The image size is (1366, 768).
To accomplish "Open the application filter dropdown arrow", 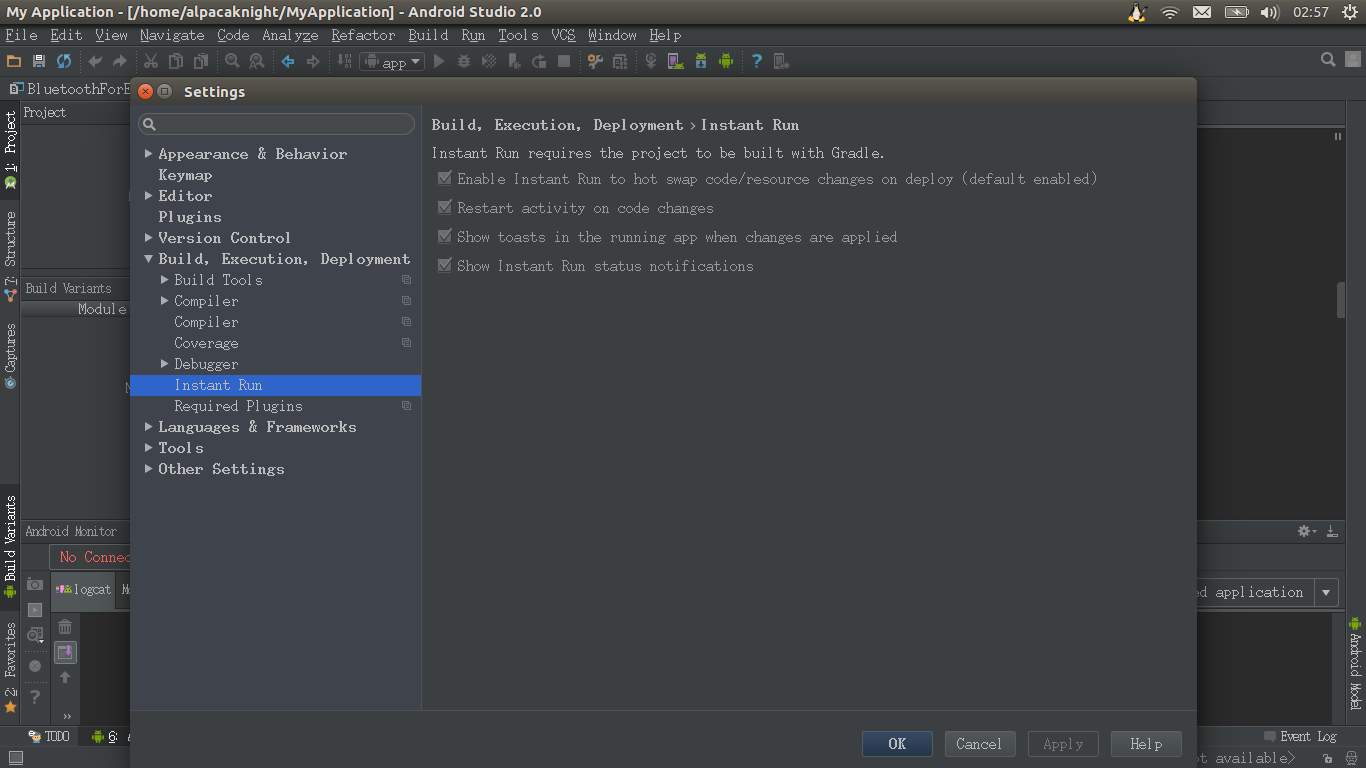I will click(1326, 592).
